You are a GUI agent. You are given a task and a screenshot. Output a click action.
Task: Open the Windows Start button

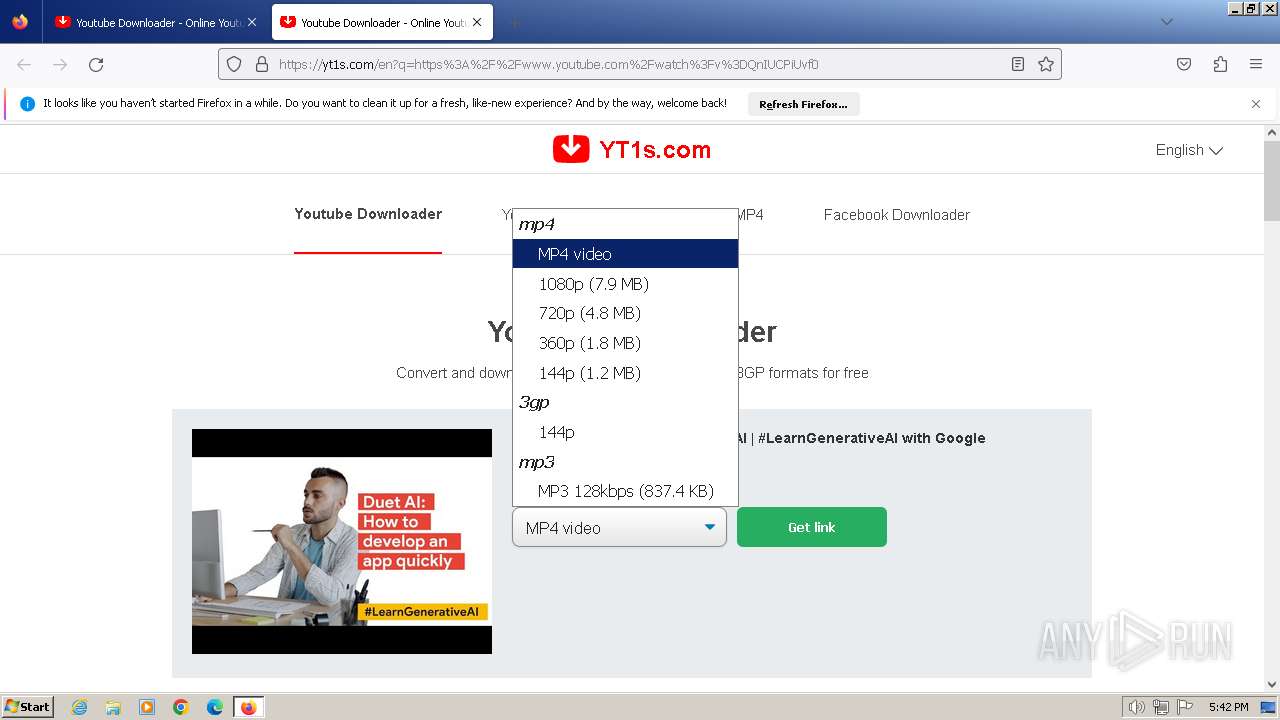(28, 707)
